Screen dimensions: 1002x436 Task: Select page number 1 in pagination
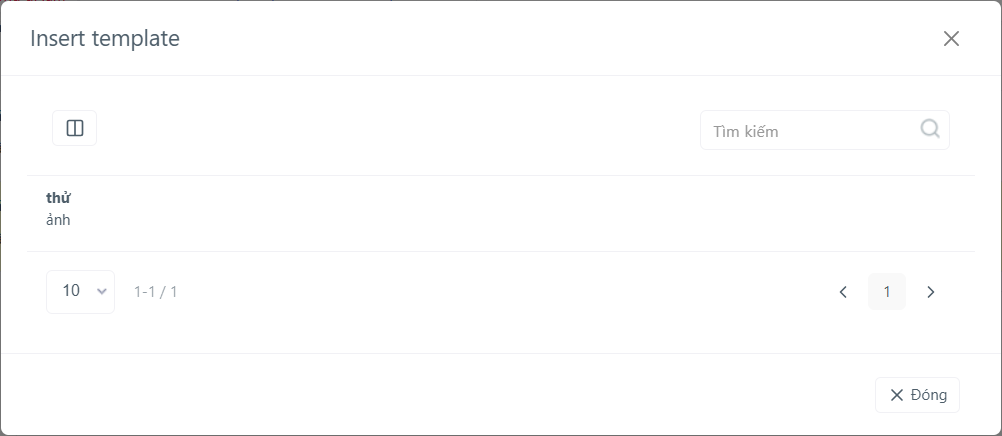886,292
